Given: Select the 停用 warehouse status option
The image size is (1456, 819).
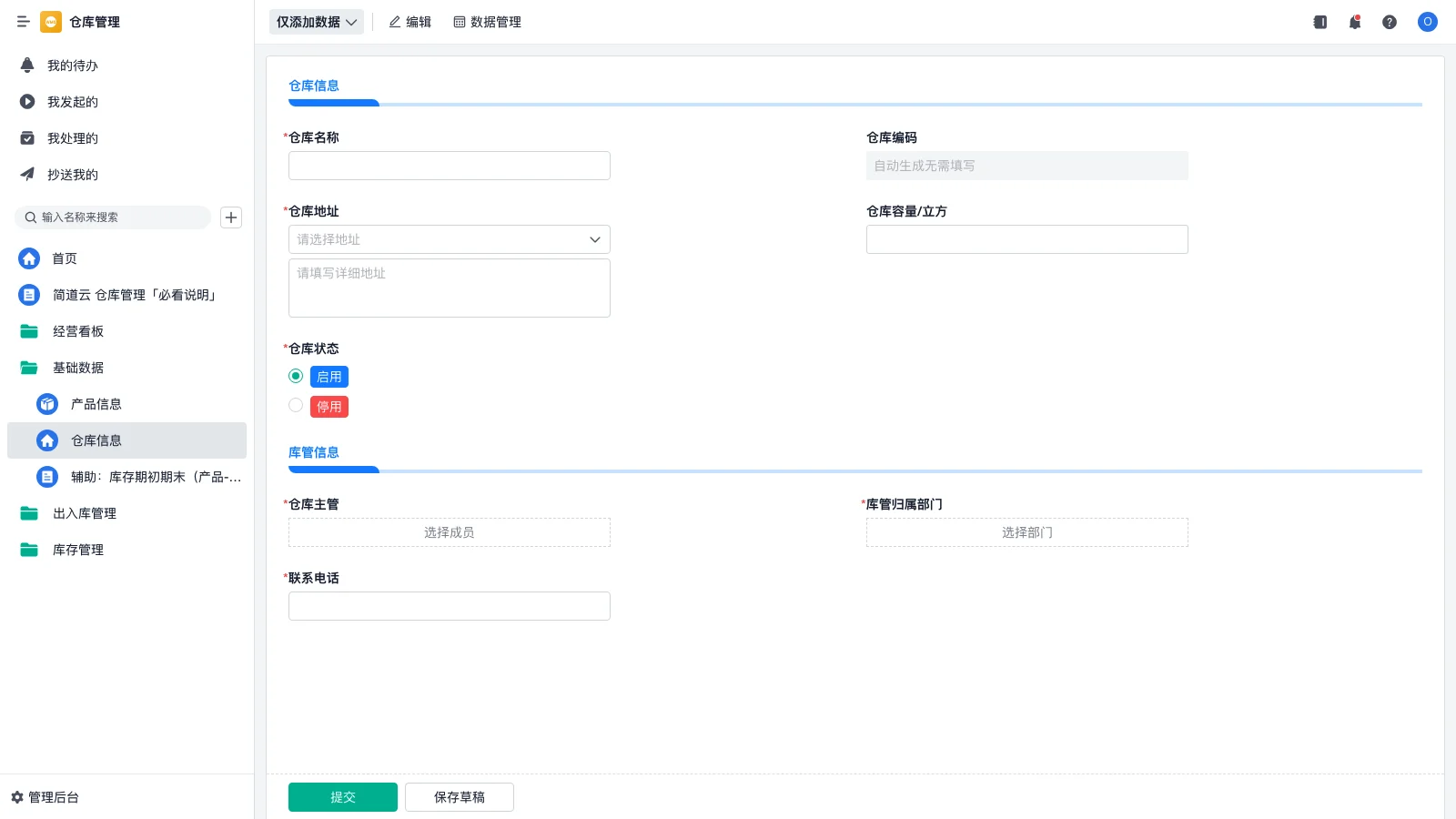Looking at the screenshot, I should (295, 405).
